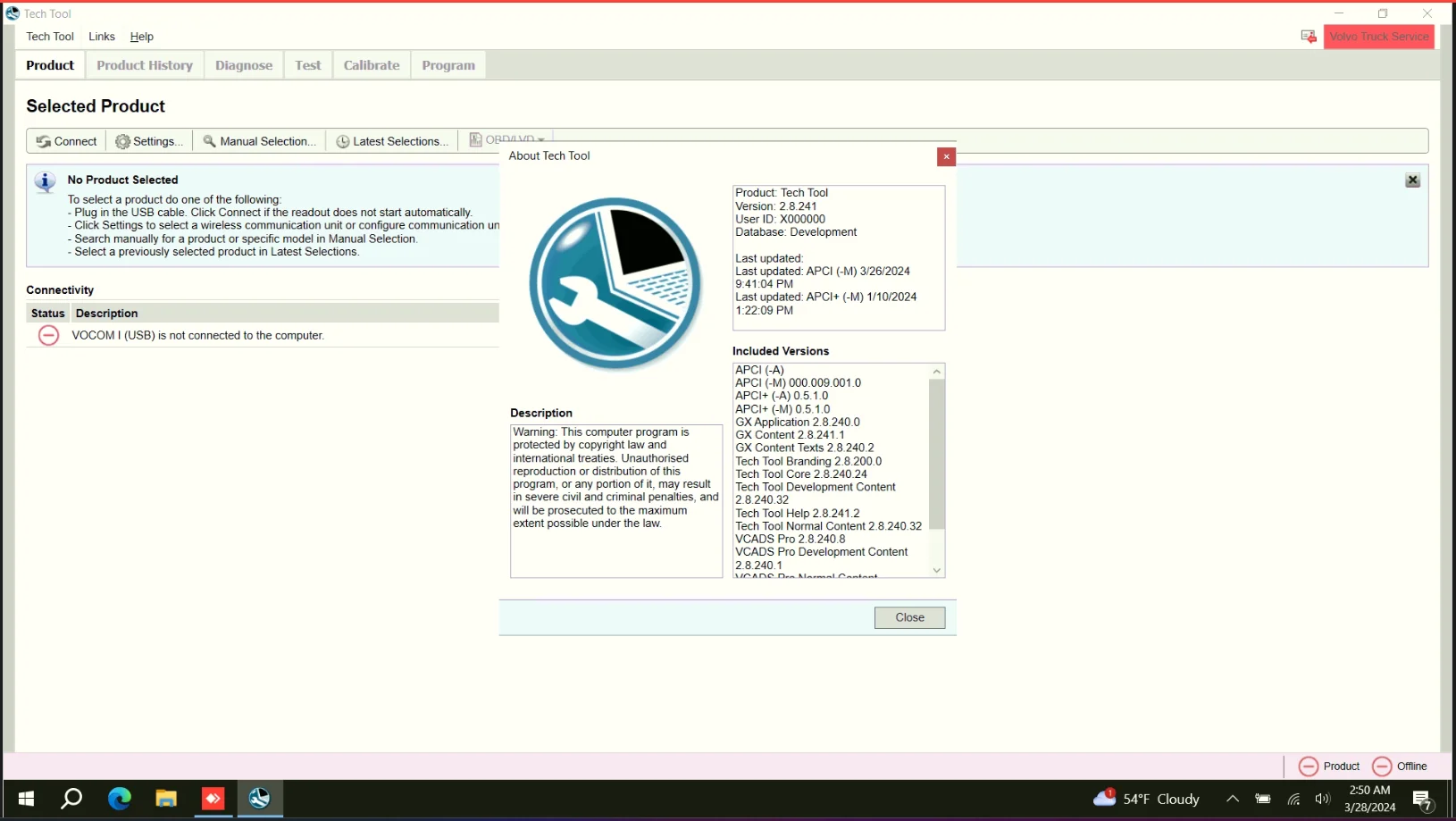Click the VOCOM I status indicator circle
The width and height of the screenshot is (1456, 821).
(x=48, y=335)
